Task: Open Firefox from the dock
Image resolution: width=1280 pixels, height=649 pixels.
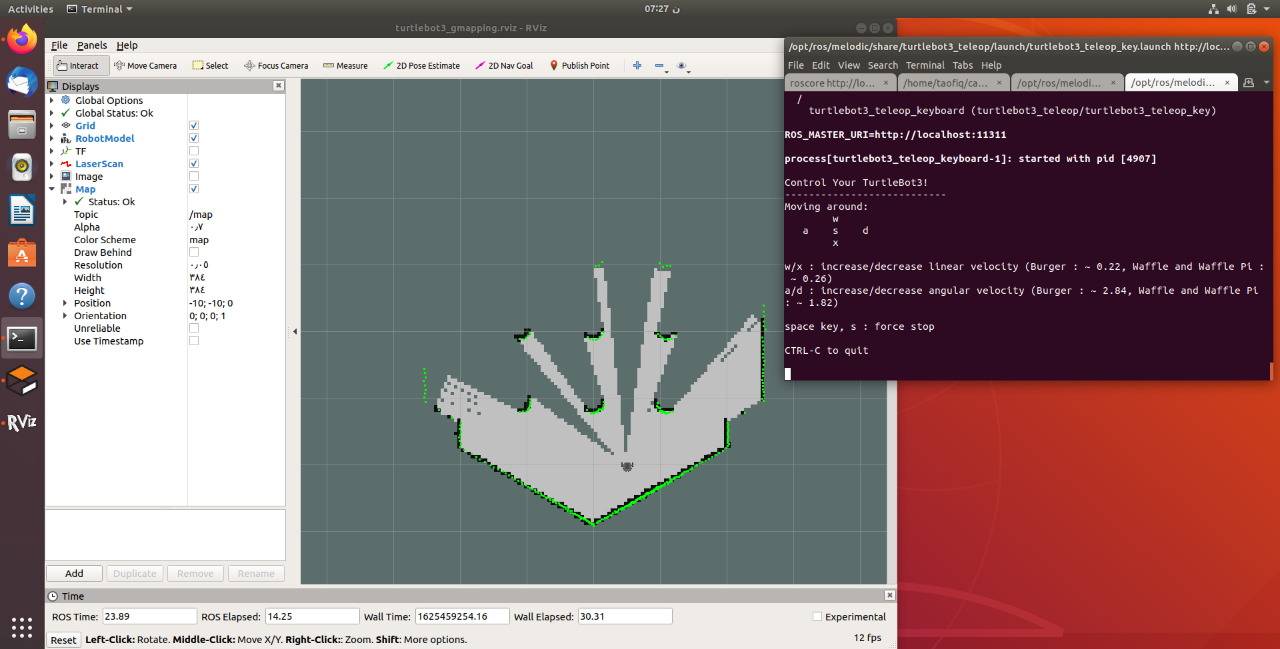Action: 22,39
